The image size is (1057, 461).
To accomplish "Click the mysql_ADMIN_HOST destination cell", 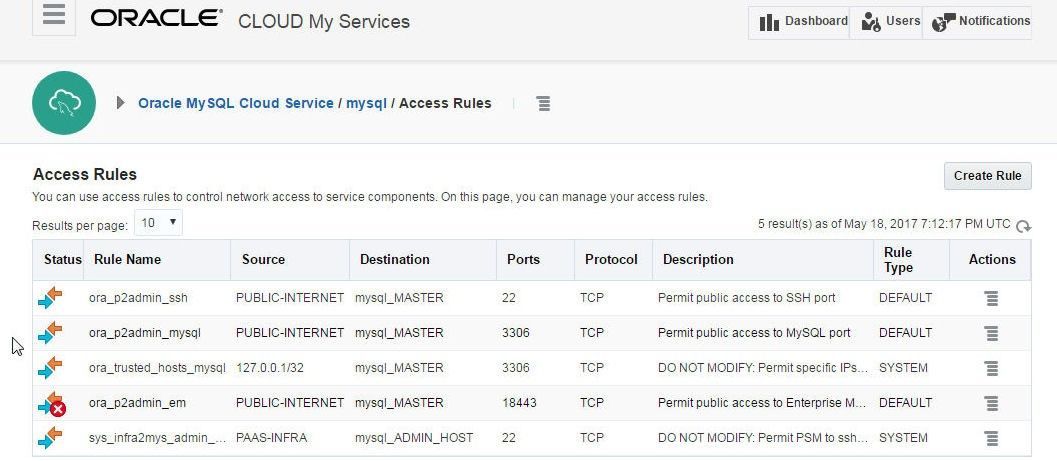I will 414,438.
